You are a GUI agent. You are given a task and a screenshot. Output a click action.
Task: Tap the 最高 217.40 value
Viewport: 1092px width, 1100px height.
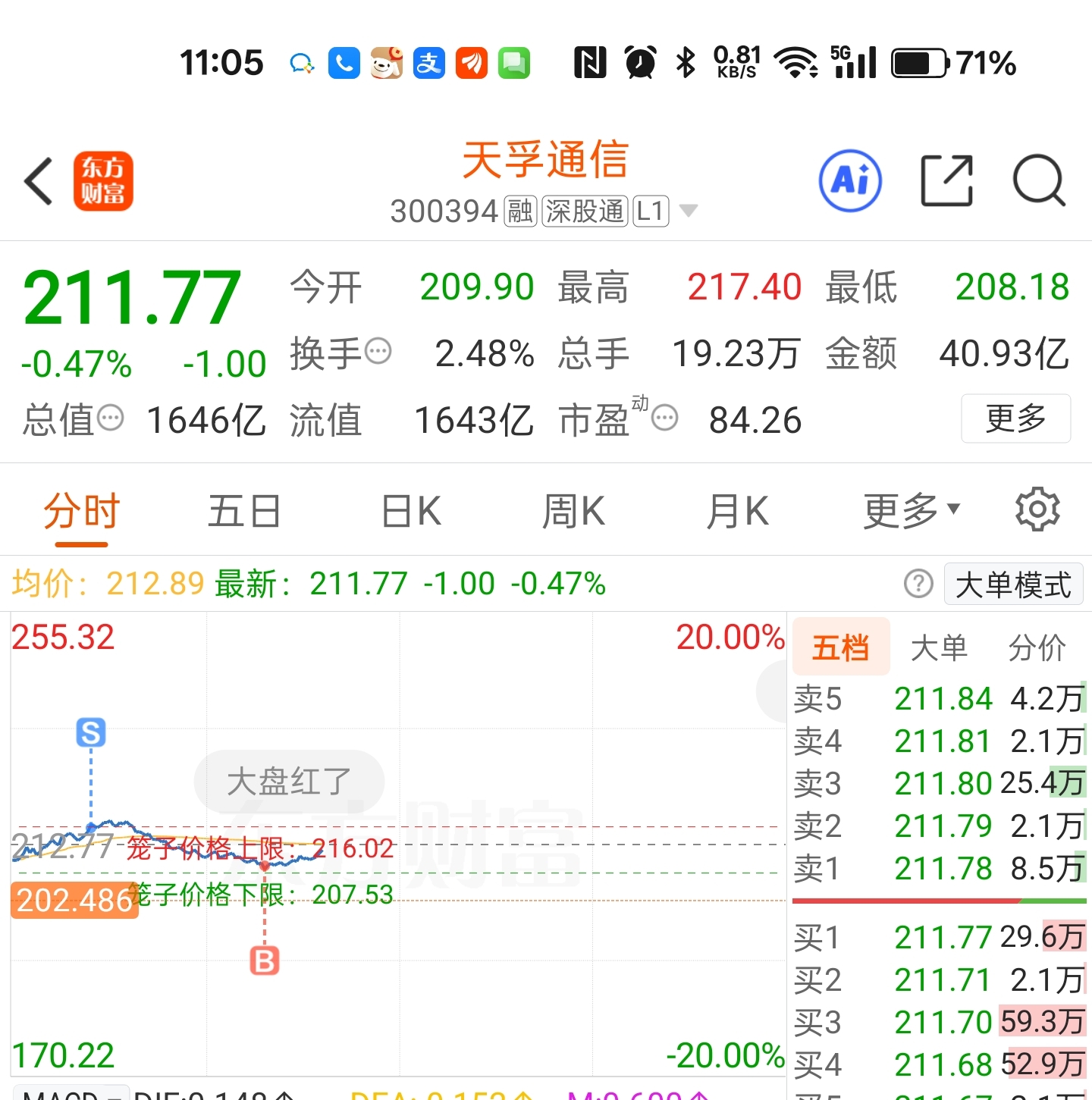pyautogui.click(x=744, y=287)
